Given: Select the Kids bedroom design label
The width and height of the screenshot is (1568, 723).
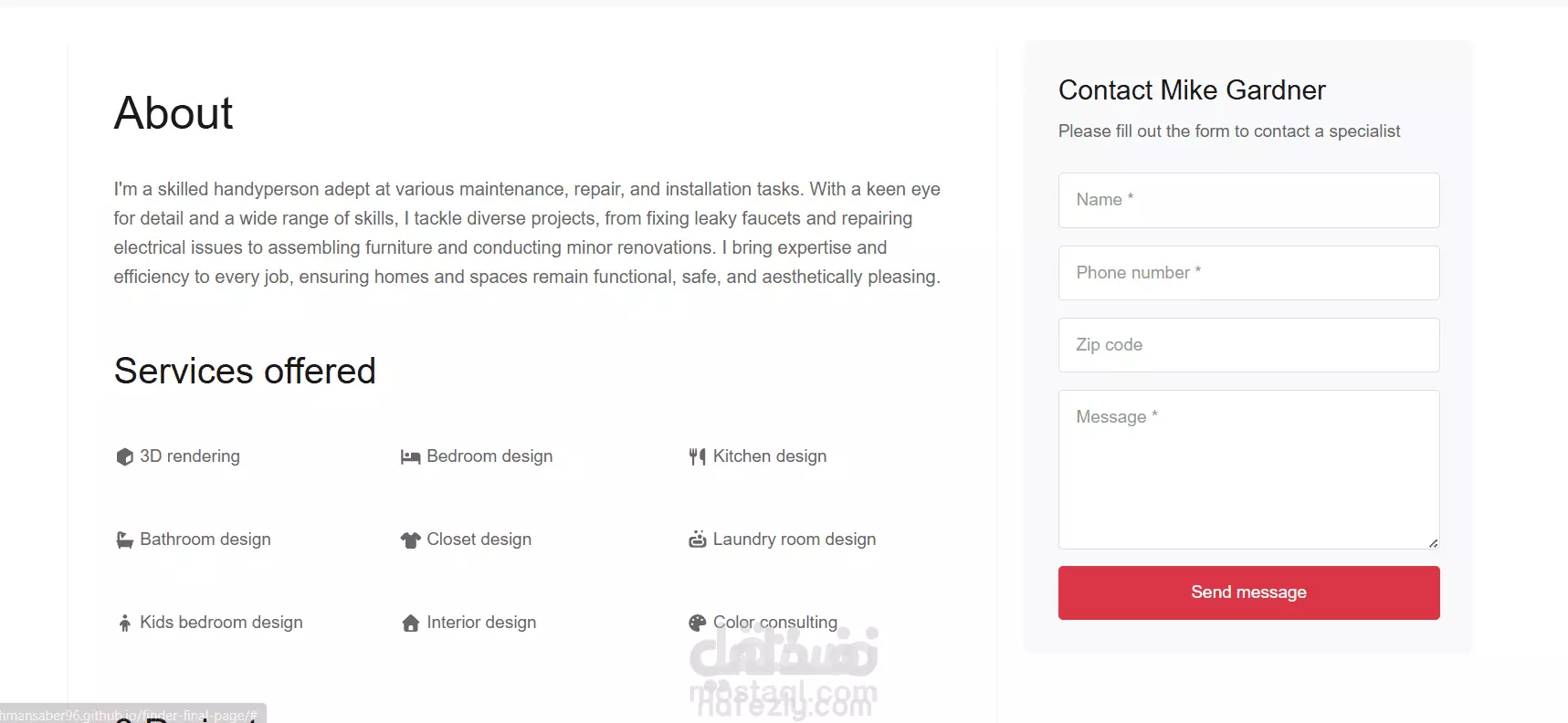Looking at the screenshot, I should pos(221,623).
